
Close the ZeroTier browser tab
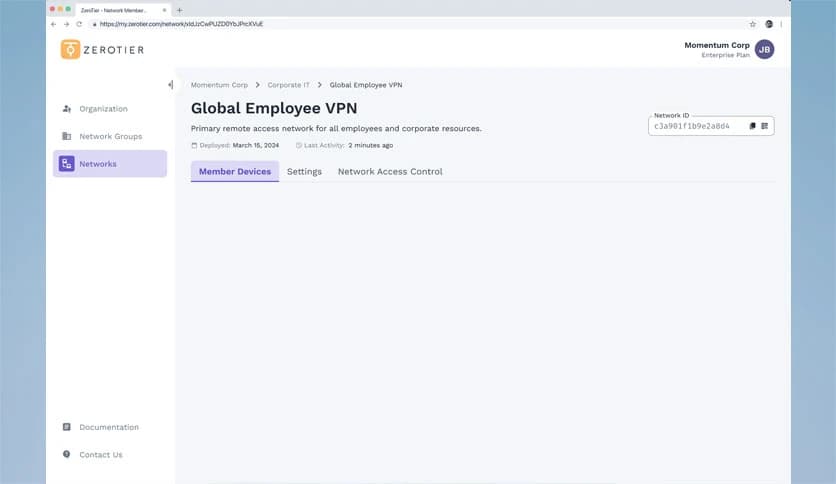164,10
